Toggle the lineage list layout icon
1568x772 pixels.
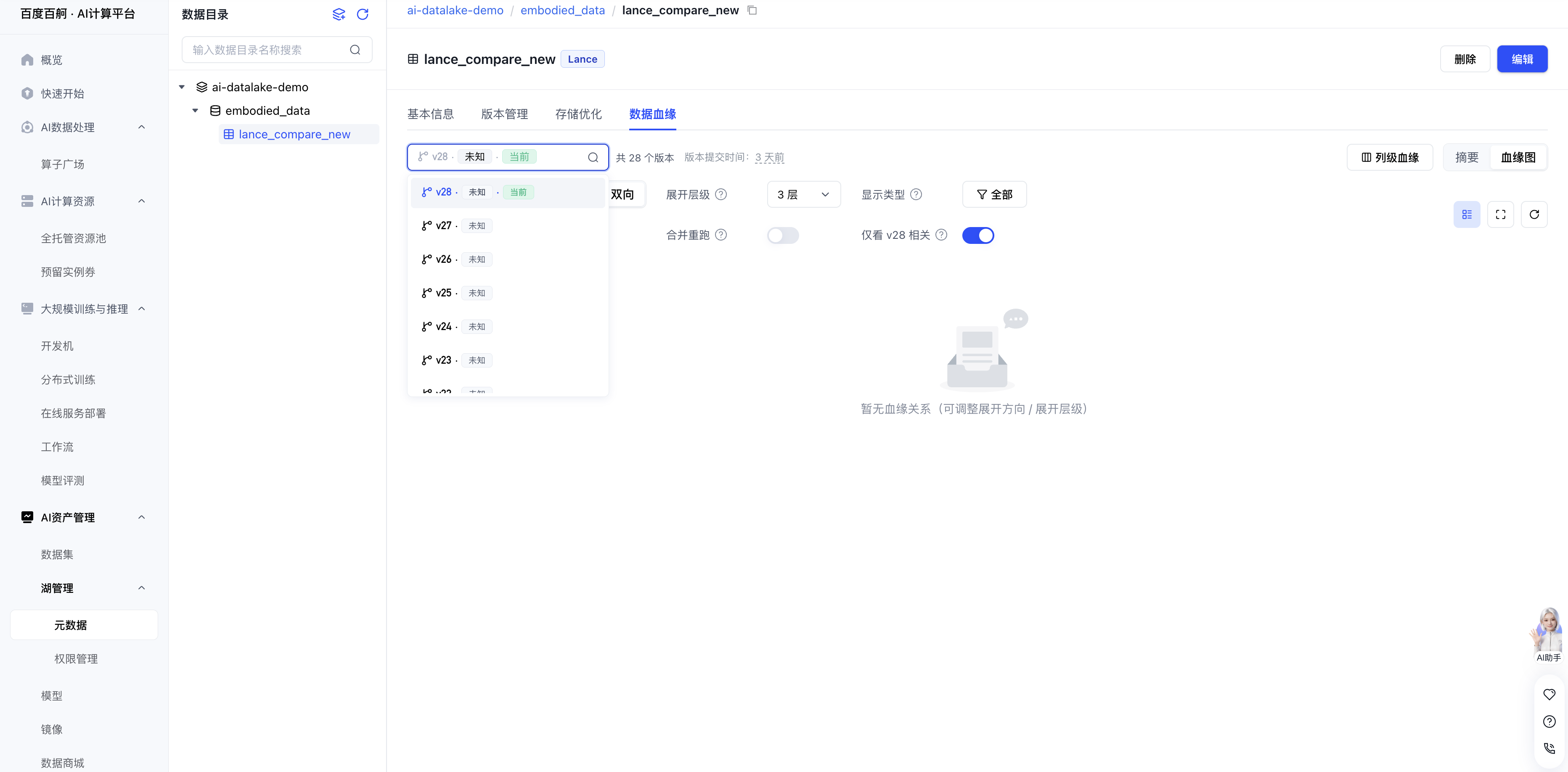pyautogui.click(x=1467, y=214)
